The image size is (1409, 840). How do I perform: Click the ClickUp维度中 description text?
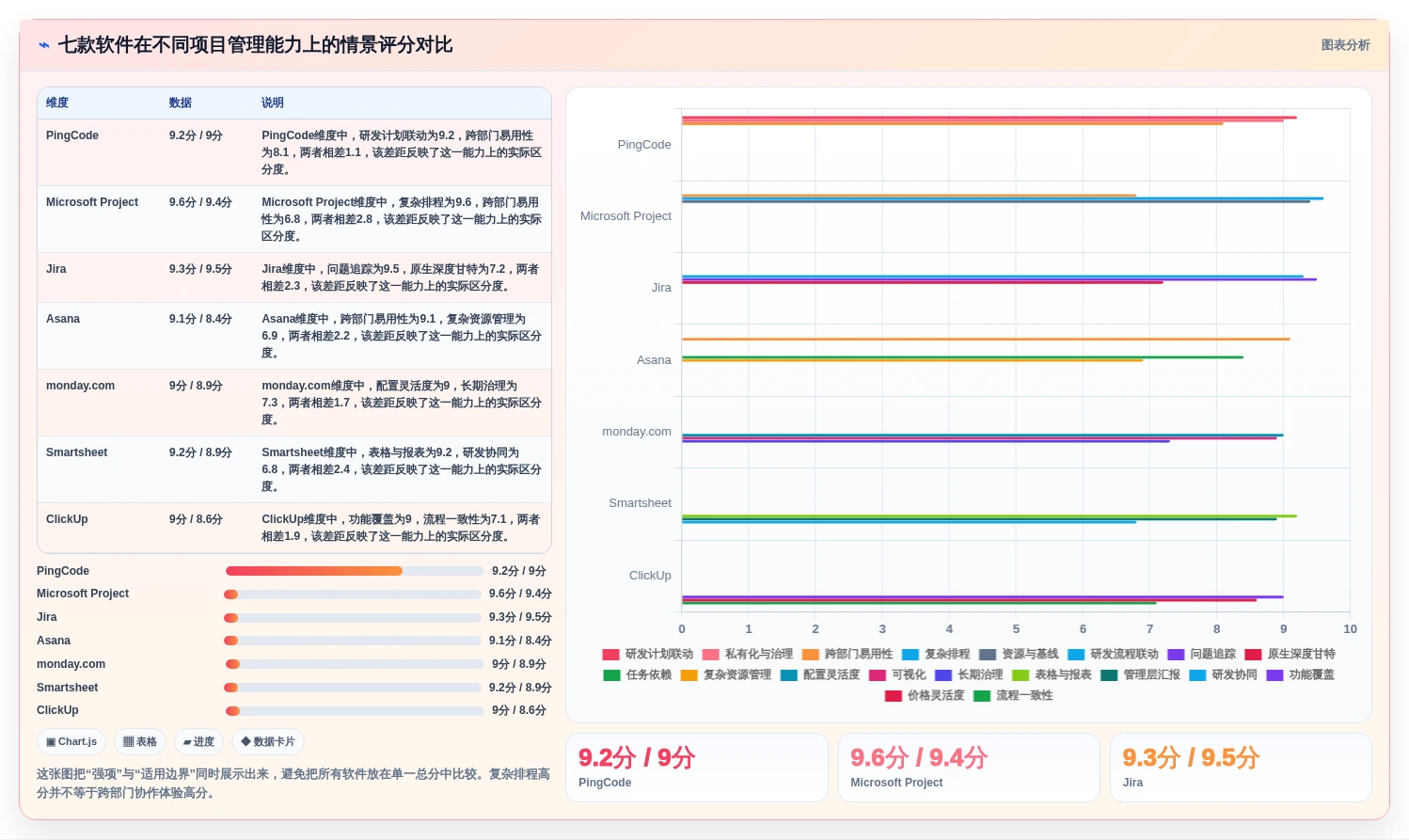click(401, 528)
